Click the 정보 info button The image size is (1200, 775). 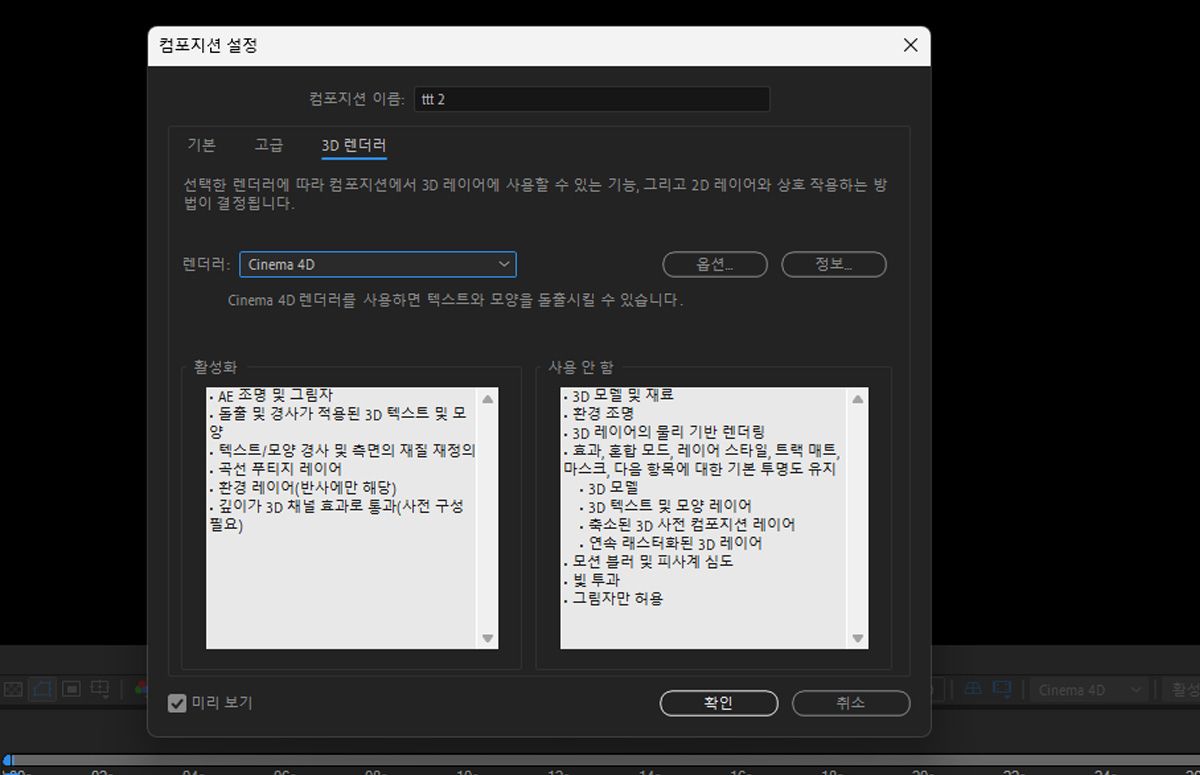[833, 264]
